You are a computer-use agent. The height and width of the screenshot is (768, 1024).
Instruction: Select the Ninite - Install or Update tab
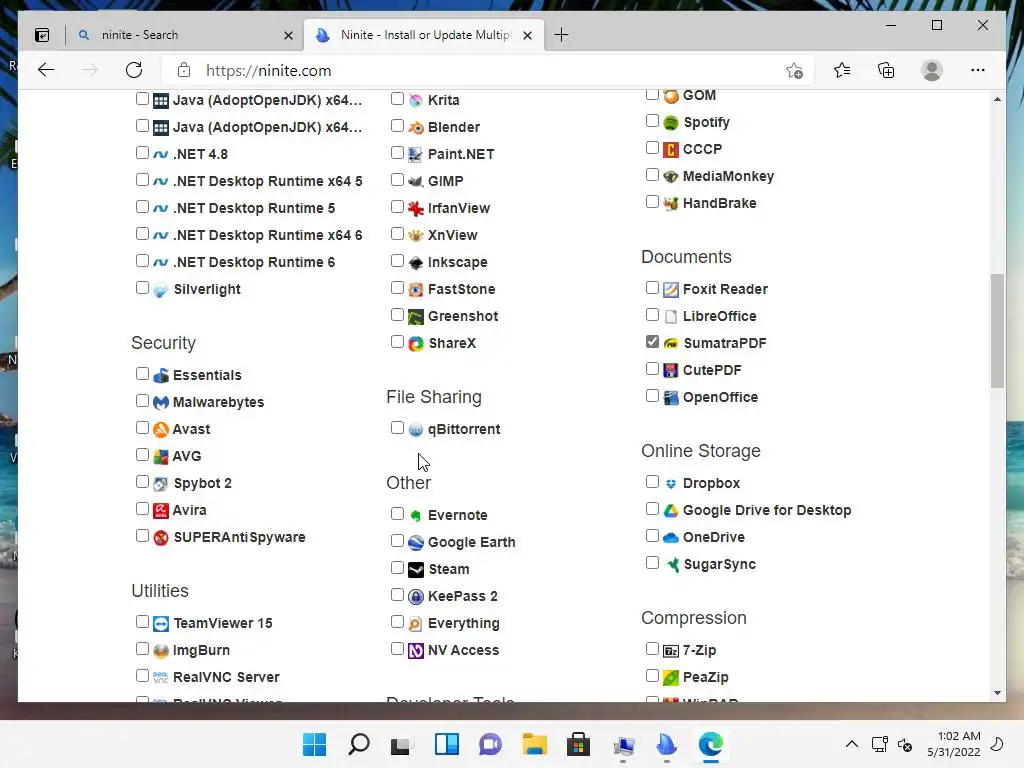click(423, 35)
